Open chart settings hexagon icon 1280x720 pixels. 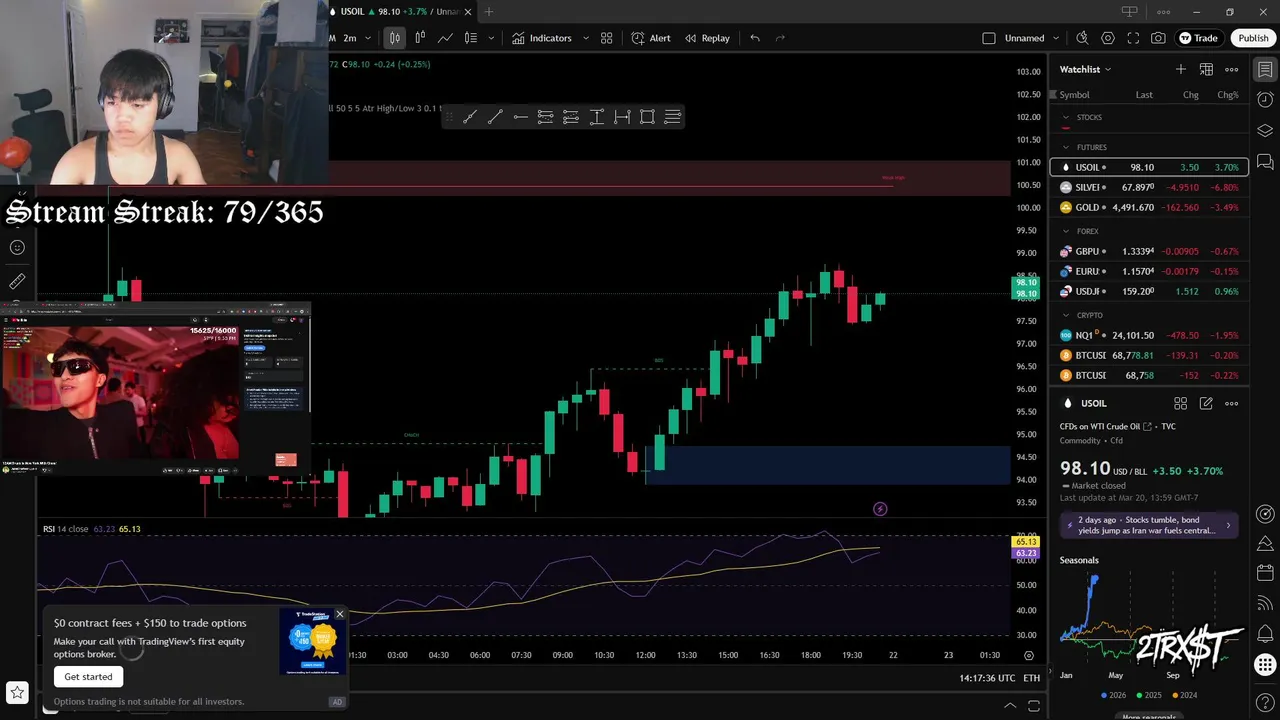coord(1108,38)
